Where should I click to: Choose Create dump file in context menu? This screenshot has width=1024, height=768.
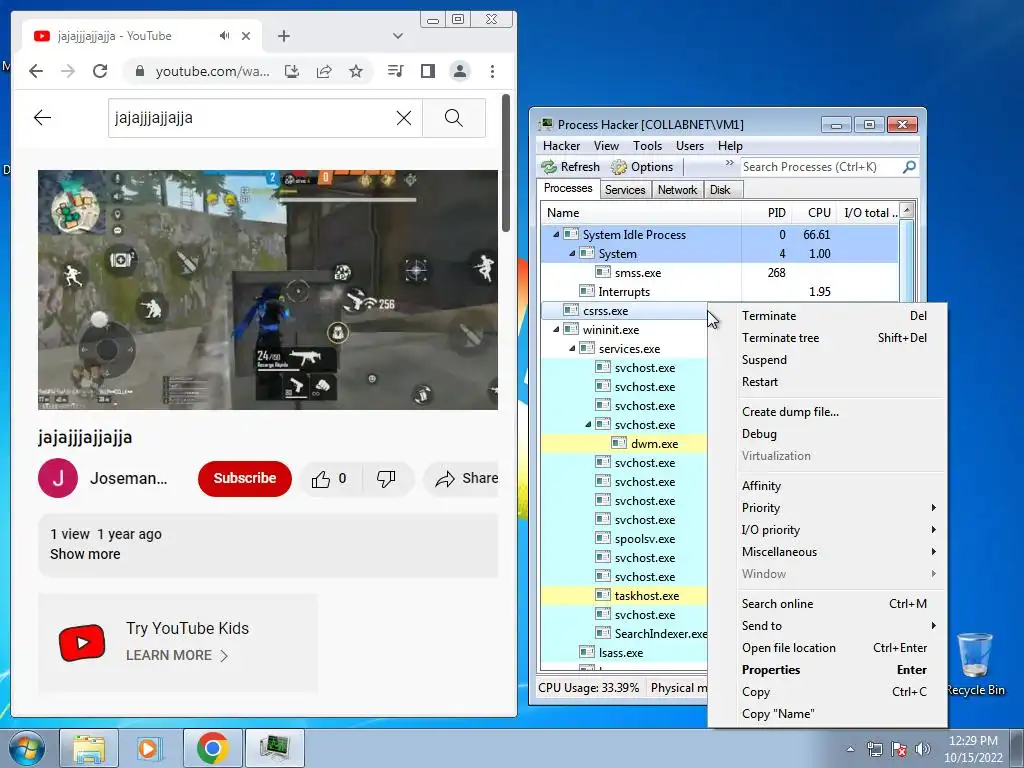click(827, 412)
